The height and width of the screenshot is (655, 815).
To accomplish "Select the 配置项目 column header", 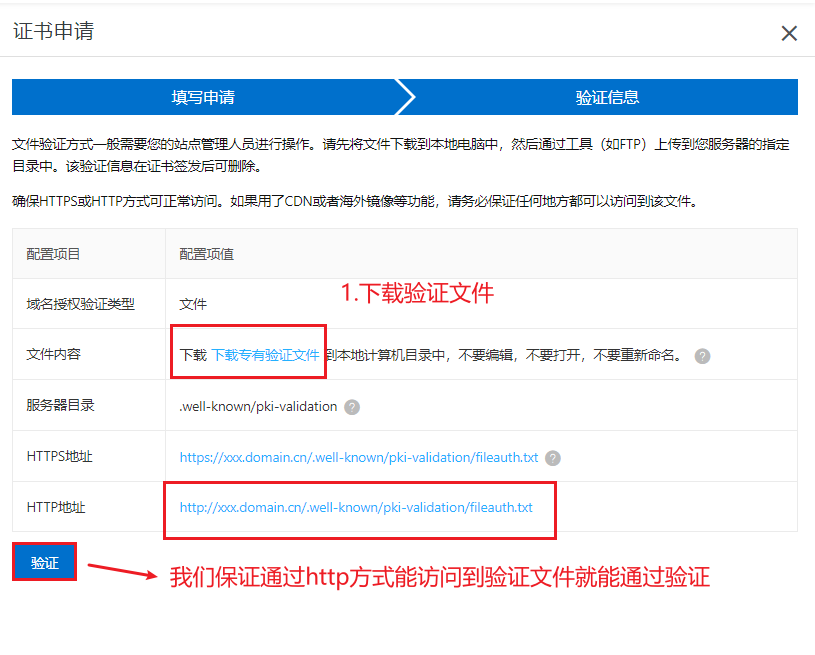I will pos(53,254).
